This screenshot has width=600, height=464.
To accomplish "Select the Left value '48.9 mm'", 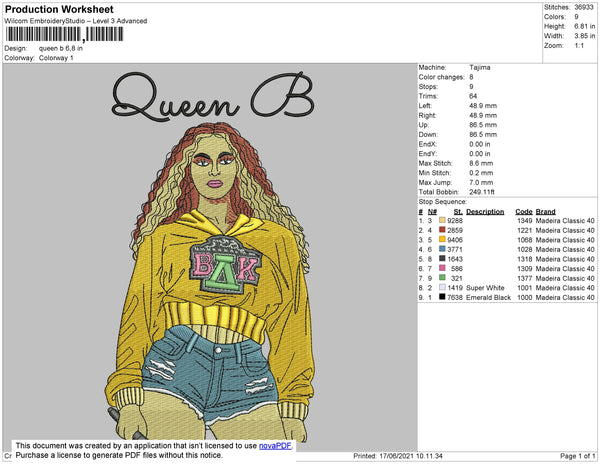I will tap(483, 106).
